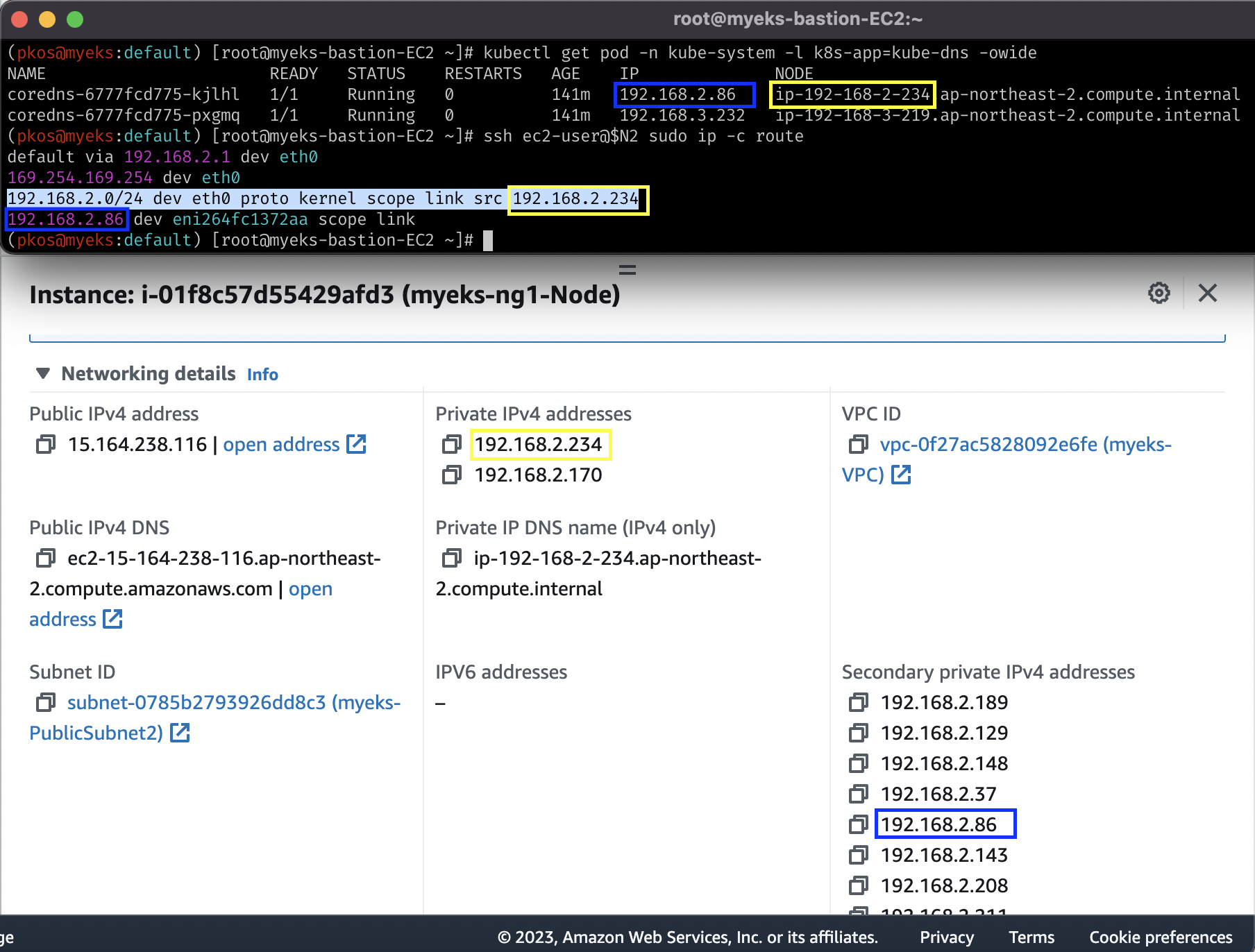Screen dimensions: 1255x952
Task: Select pod IP 192.168.3.232 in terminal
Action: click(x=682, y=115)
